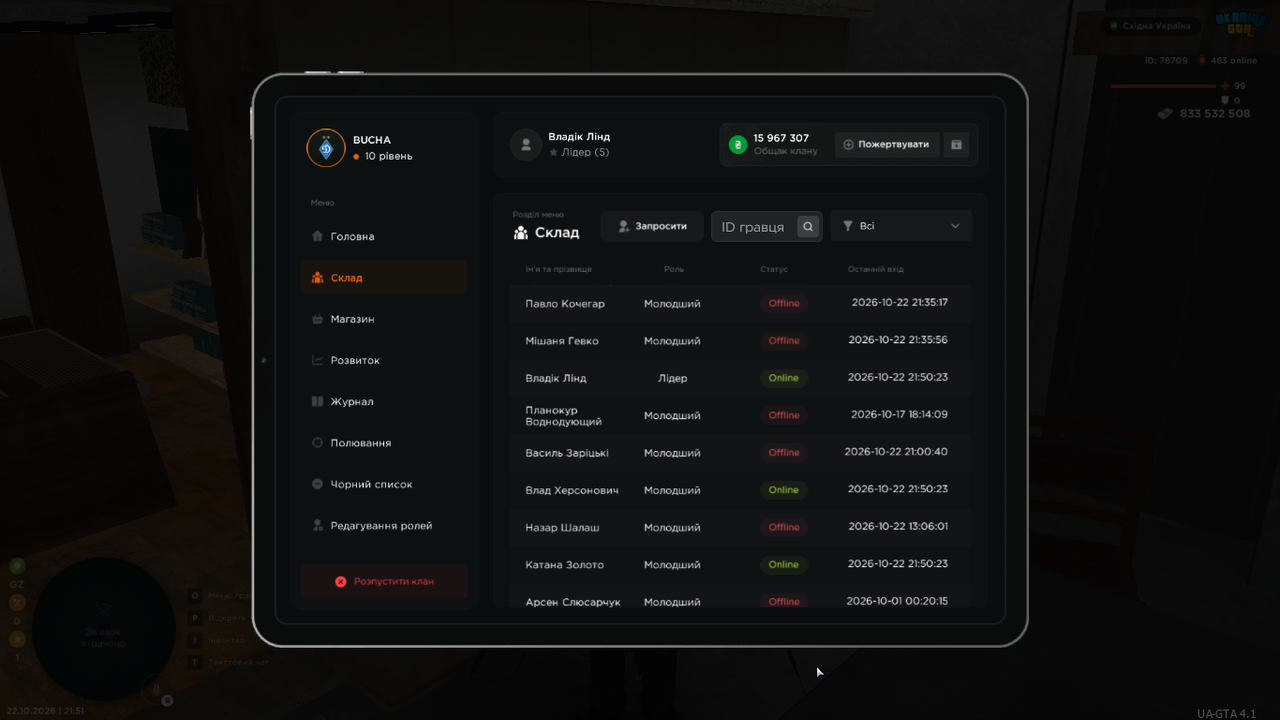Click the Східна Україна server label
The width and height of the screenshot is (1280, 720).
coord(1156,26)
